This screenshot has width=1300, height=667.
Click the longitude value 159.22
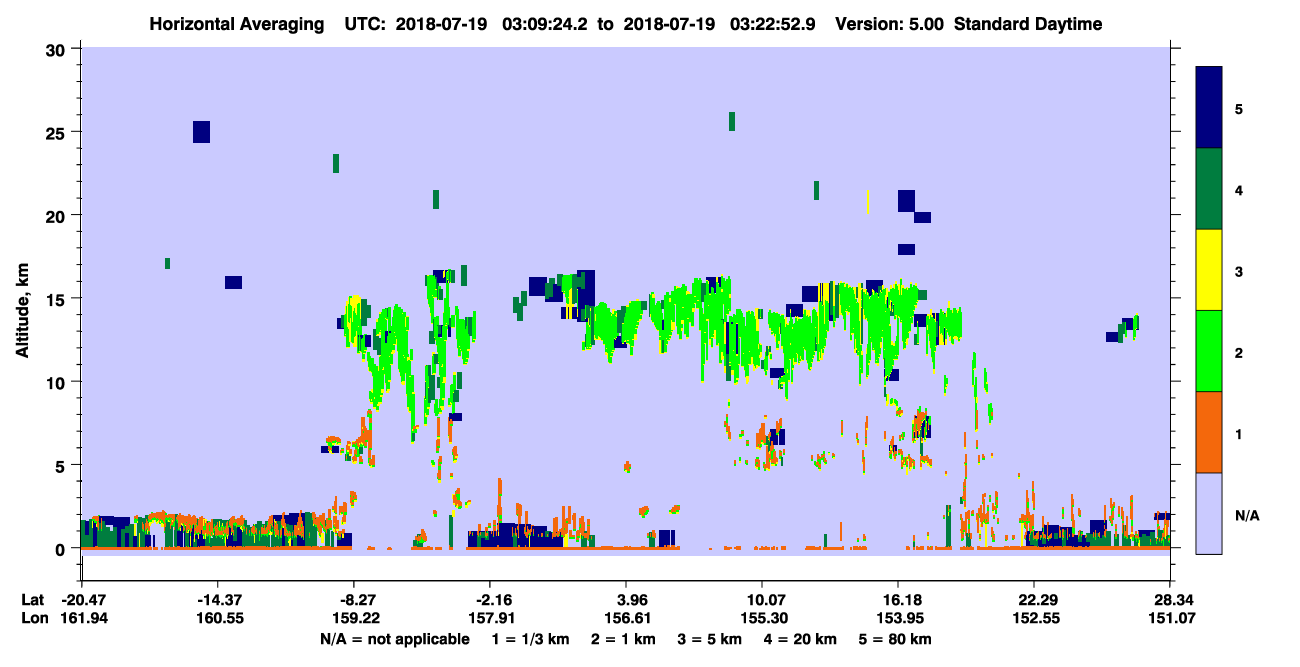[x=354, y=618]
